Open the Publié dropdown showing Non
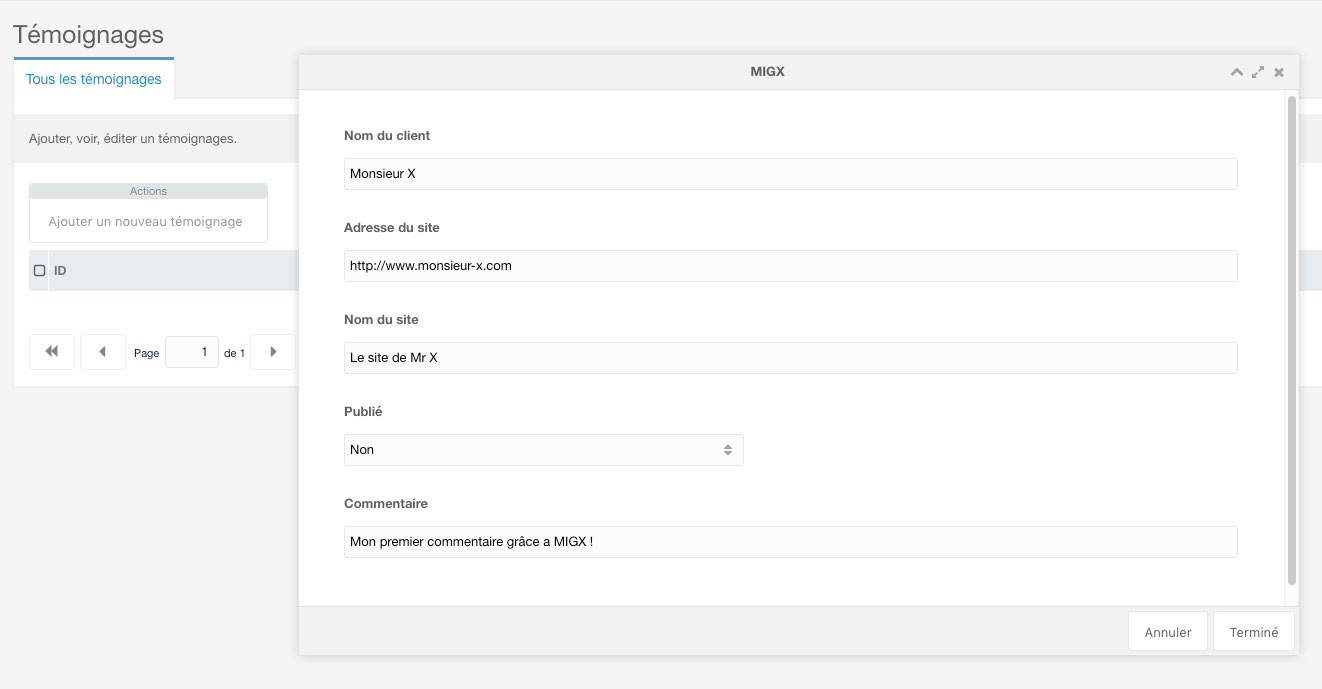 pos(543,450)
